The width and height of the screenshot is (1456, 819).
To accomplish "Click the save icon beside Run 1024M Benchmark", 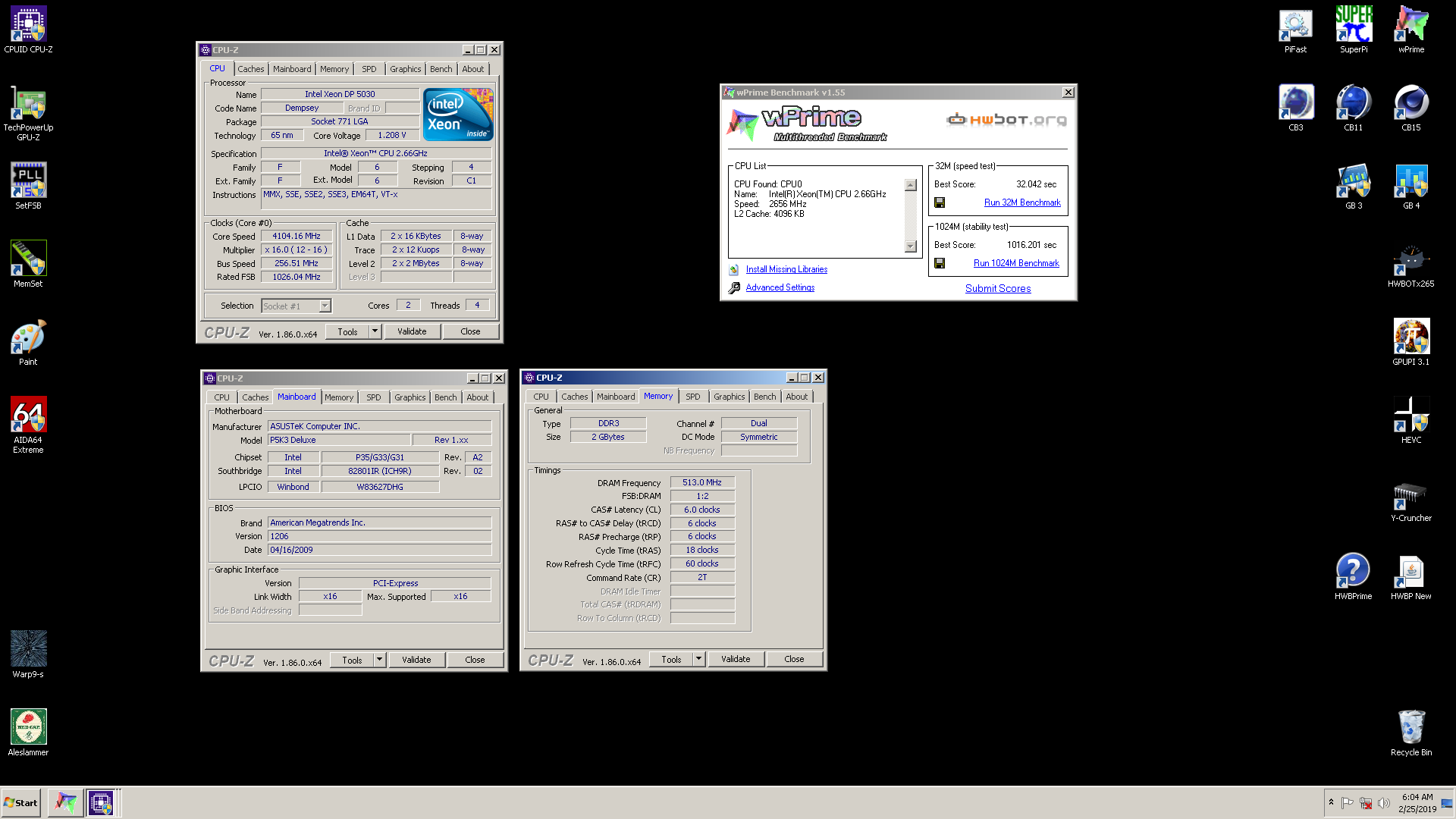I will (940, 263).
